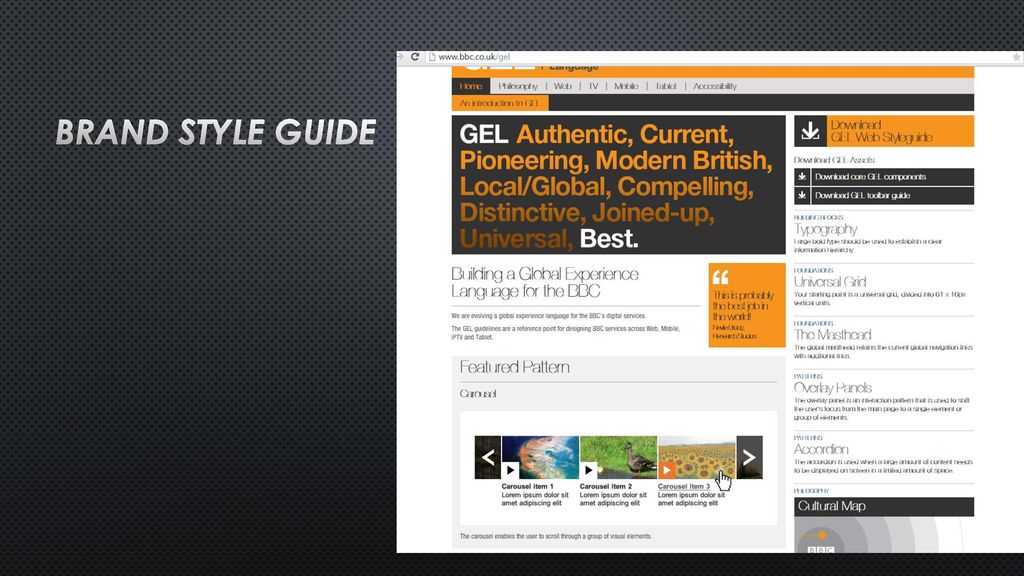
Task: Open the Carousel item 3 sunflower thumbnail
Action: [x=697, y=457]
